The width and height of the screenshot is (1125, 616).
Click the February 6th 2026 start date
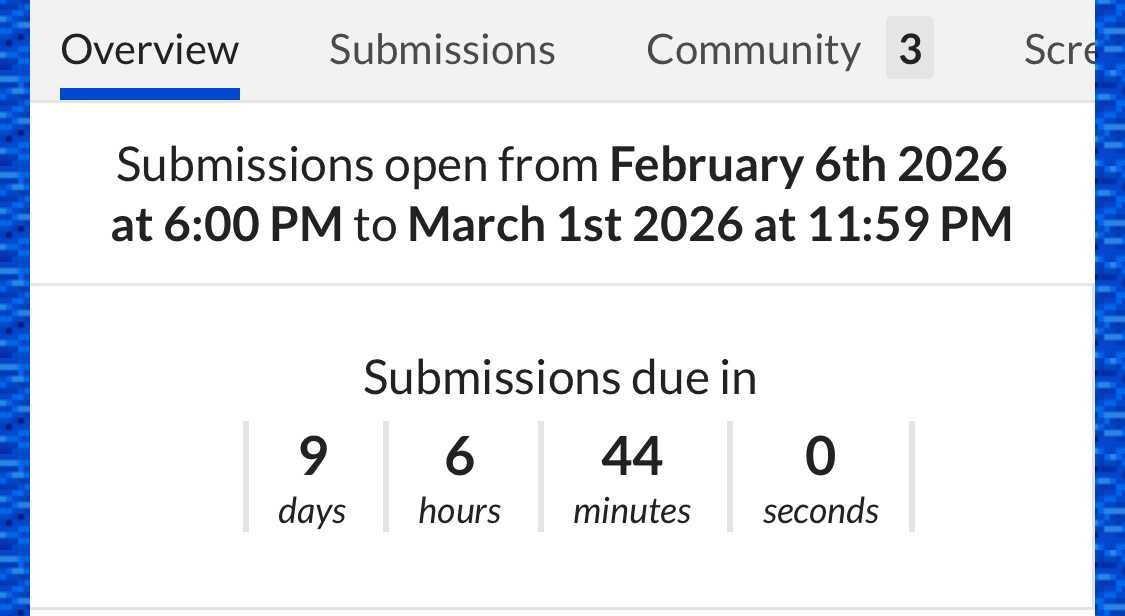pyautogui.click(x=808, y=165)
